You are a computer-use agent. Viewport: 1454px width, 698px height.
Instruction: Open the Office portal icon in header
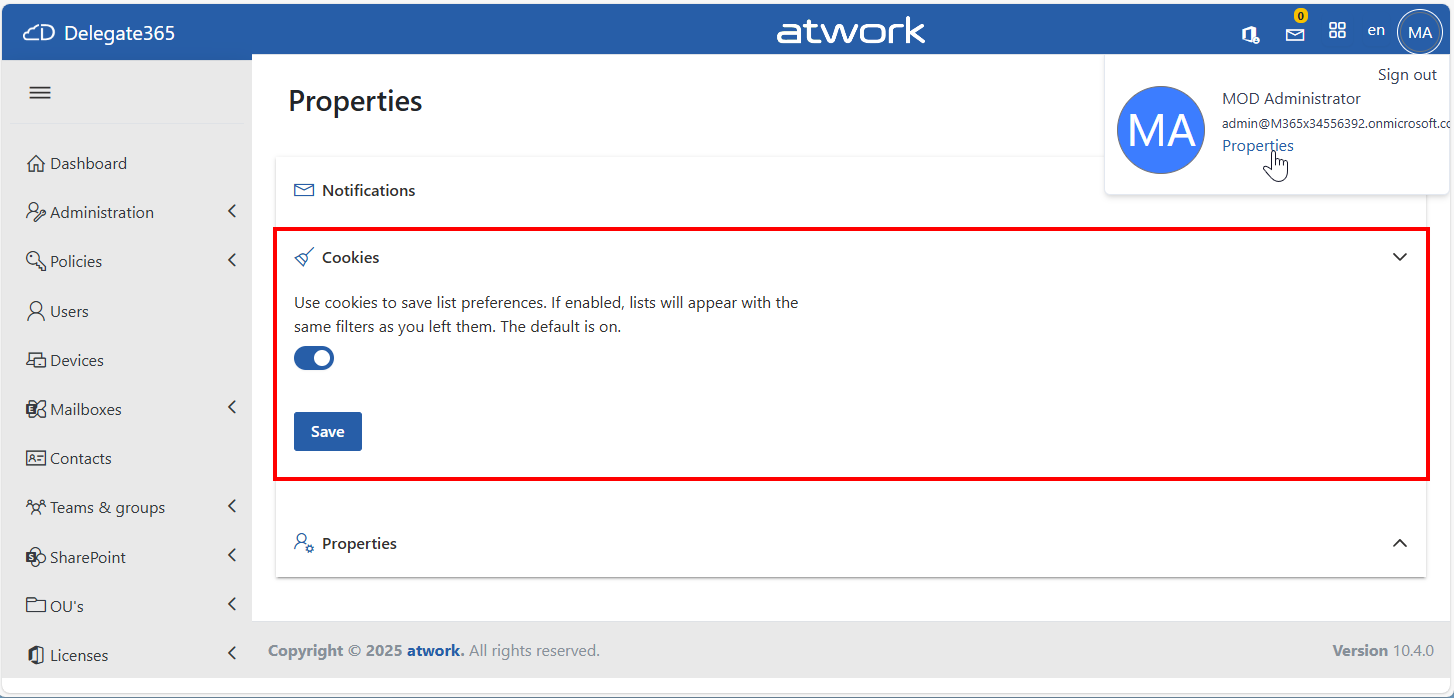(x=1250, y=33)
